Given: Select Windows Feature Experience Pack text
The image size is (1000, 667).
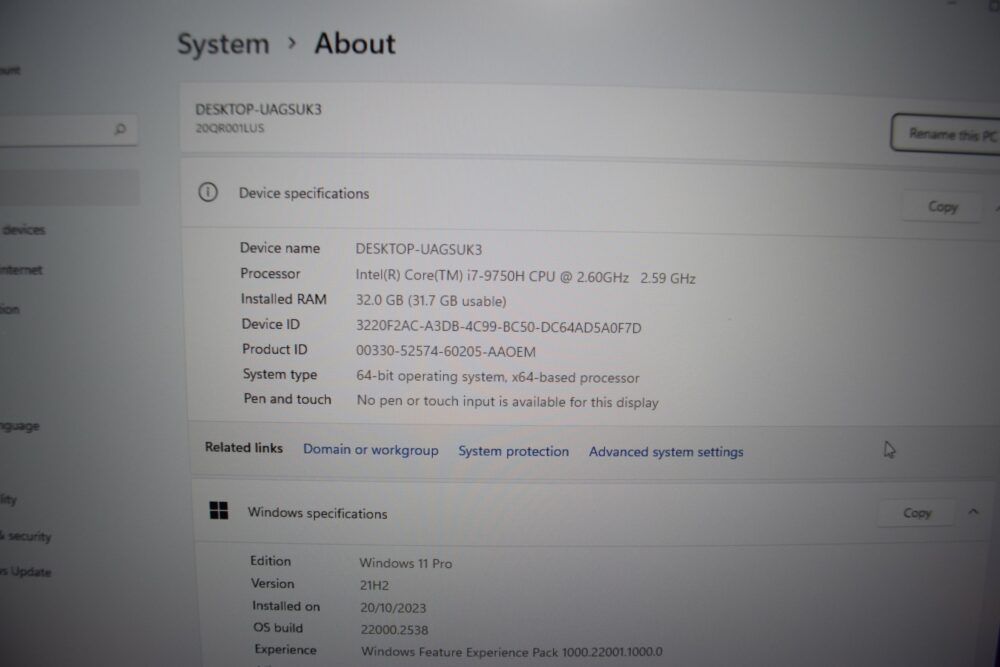Looking at the screenshot, I should click(x=511, y=652).
